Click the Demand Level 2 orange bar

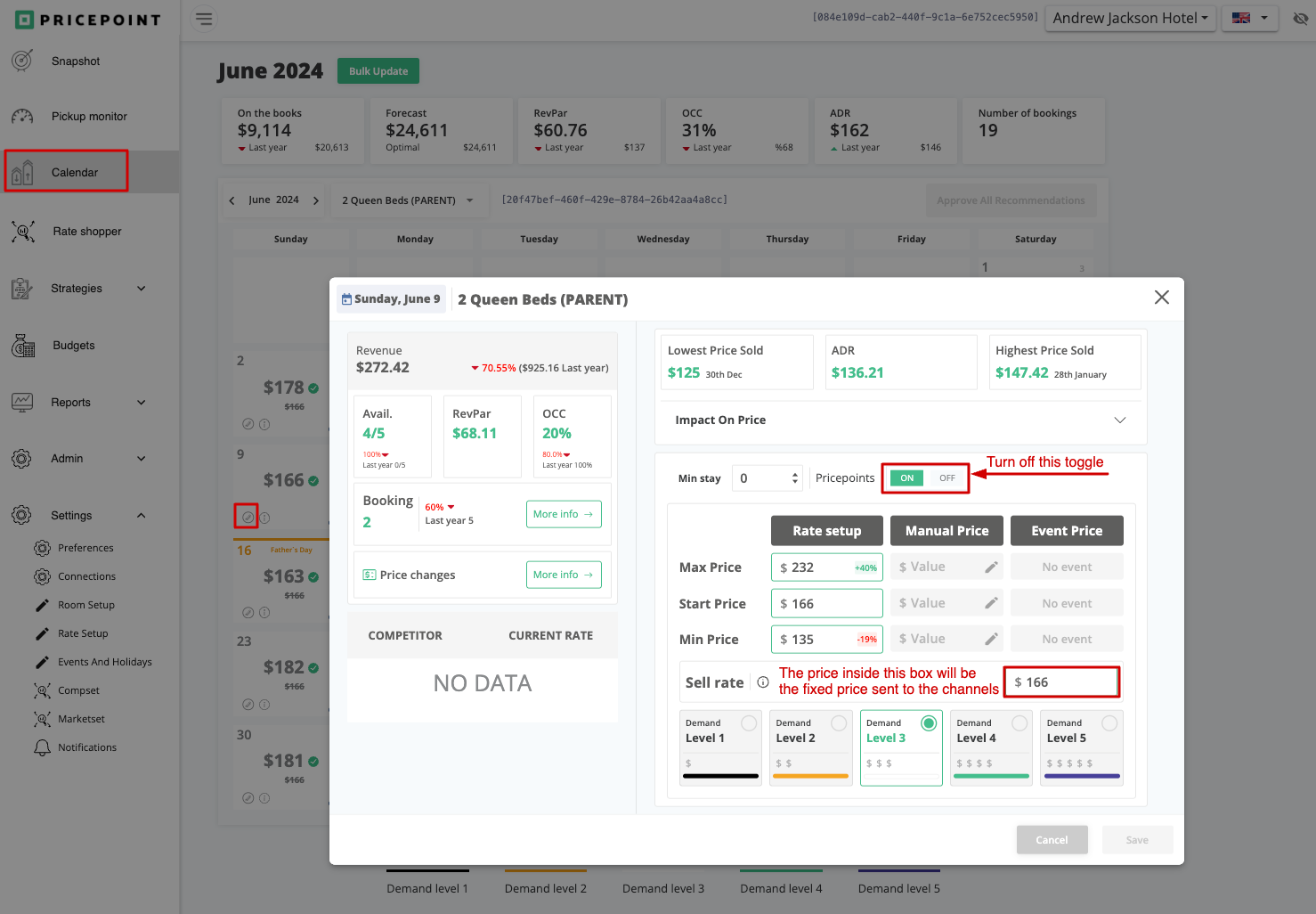coord(810,776)
